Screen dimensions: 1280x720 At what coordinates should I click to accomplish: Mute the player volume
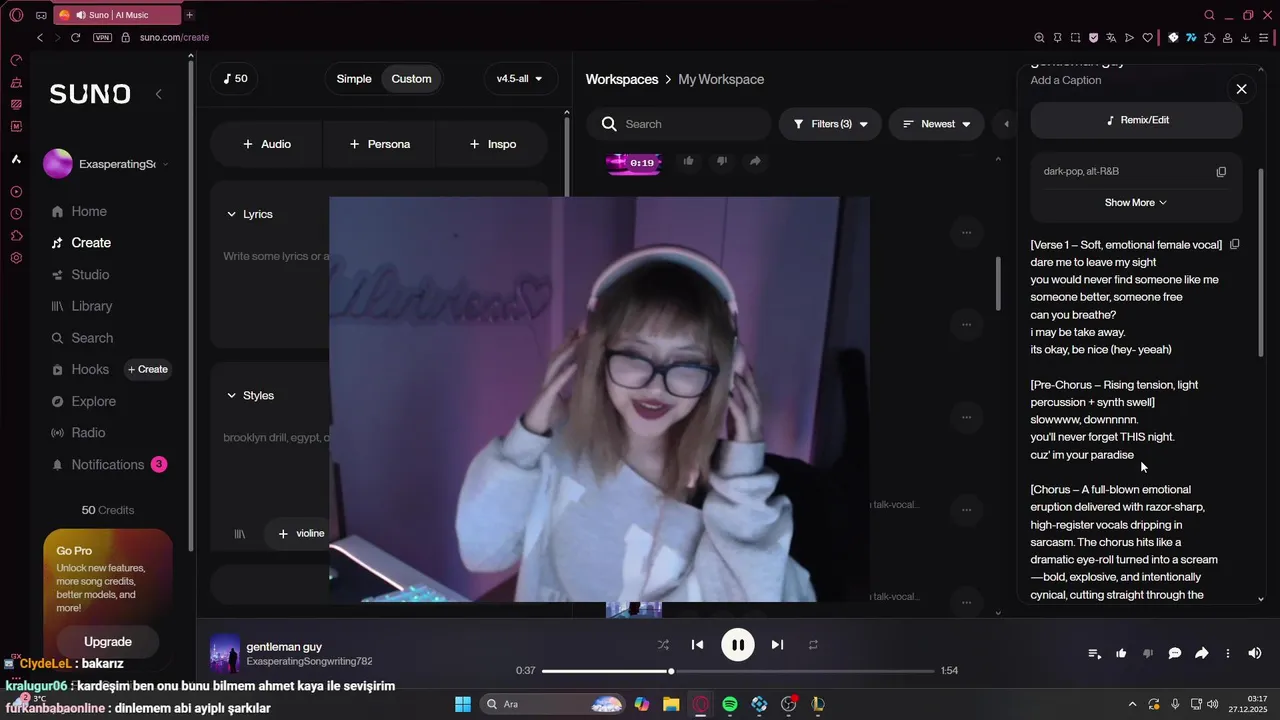coord(1255,653)
